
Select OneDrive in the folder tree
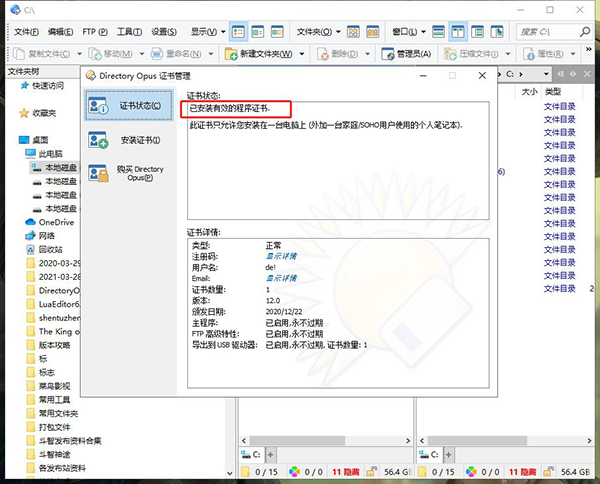tap(56, 222)
